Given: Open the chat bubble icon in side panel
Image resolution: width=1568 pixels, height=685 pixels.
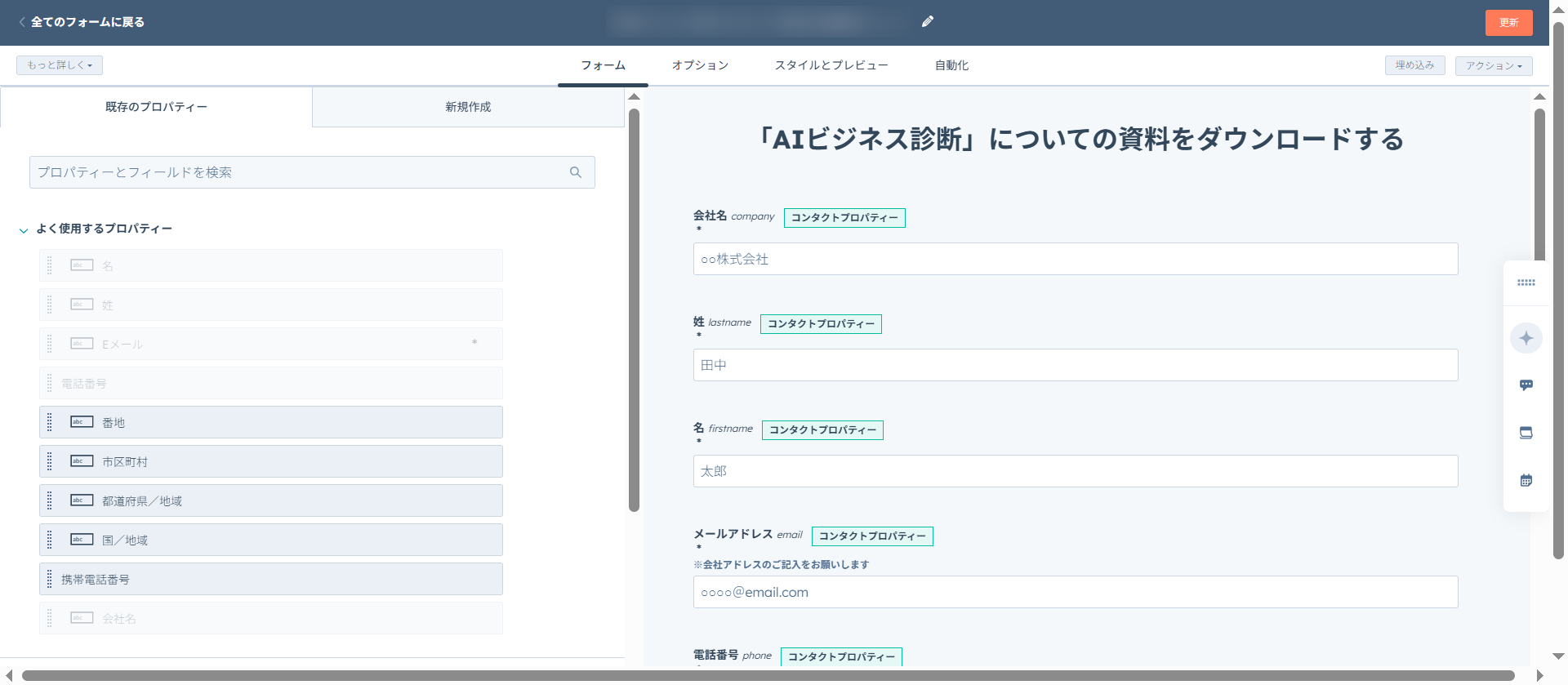Looking at the screenshot, I should pyautogui.click(x=1526, y=385).
